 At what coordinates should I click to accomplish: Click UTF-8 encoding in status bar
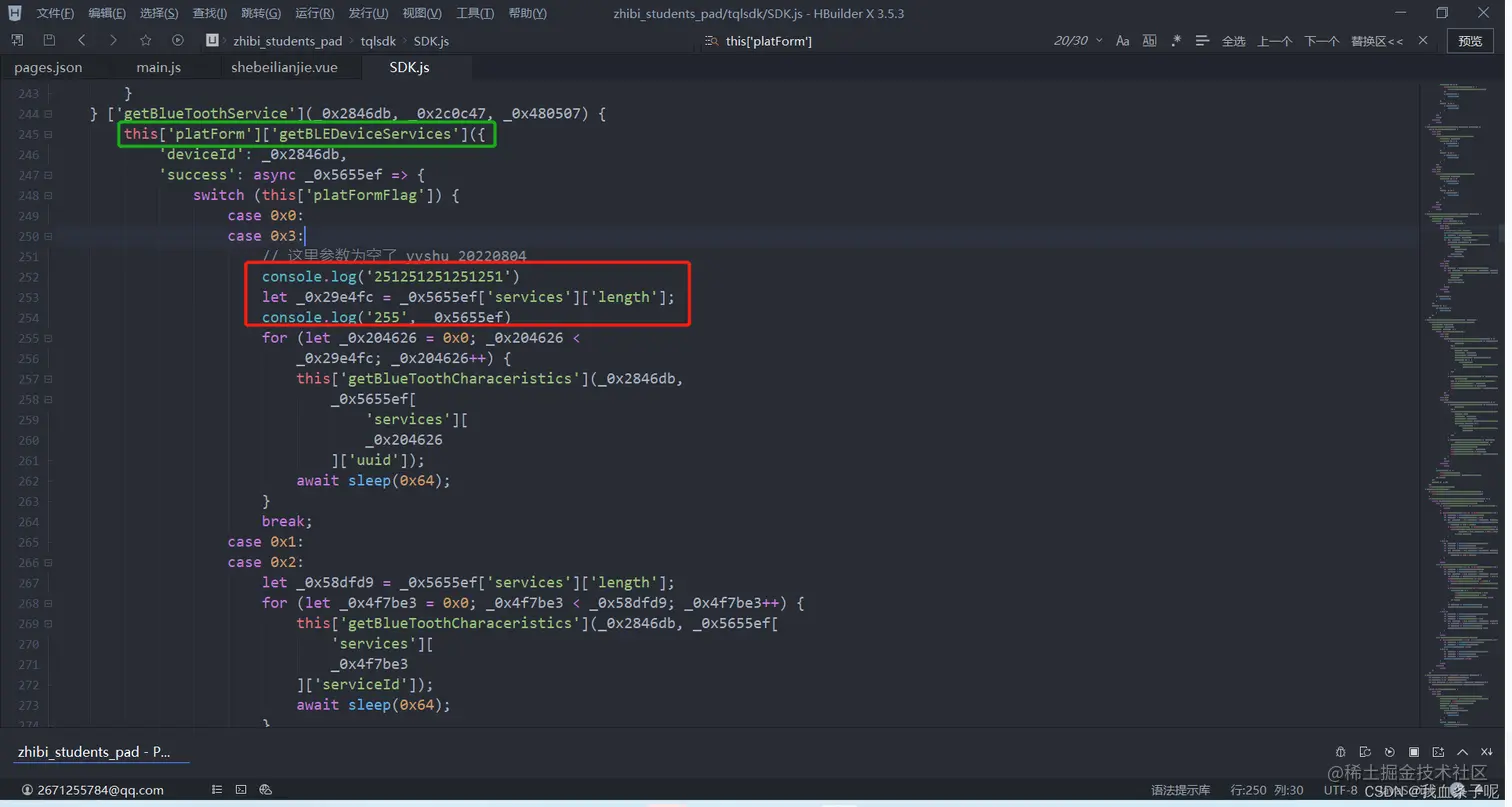click(1340, 790)
